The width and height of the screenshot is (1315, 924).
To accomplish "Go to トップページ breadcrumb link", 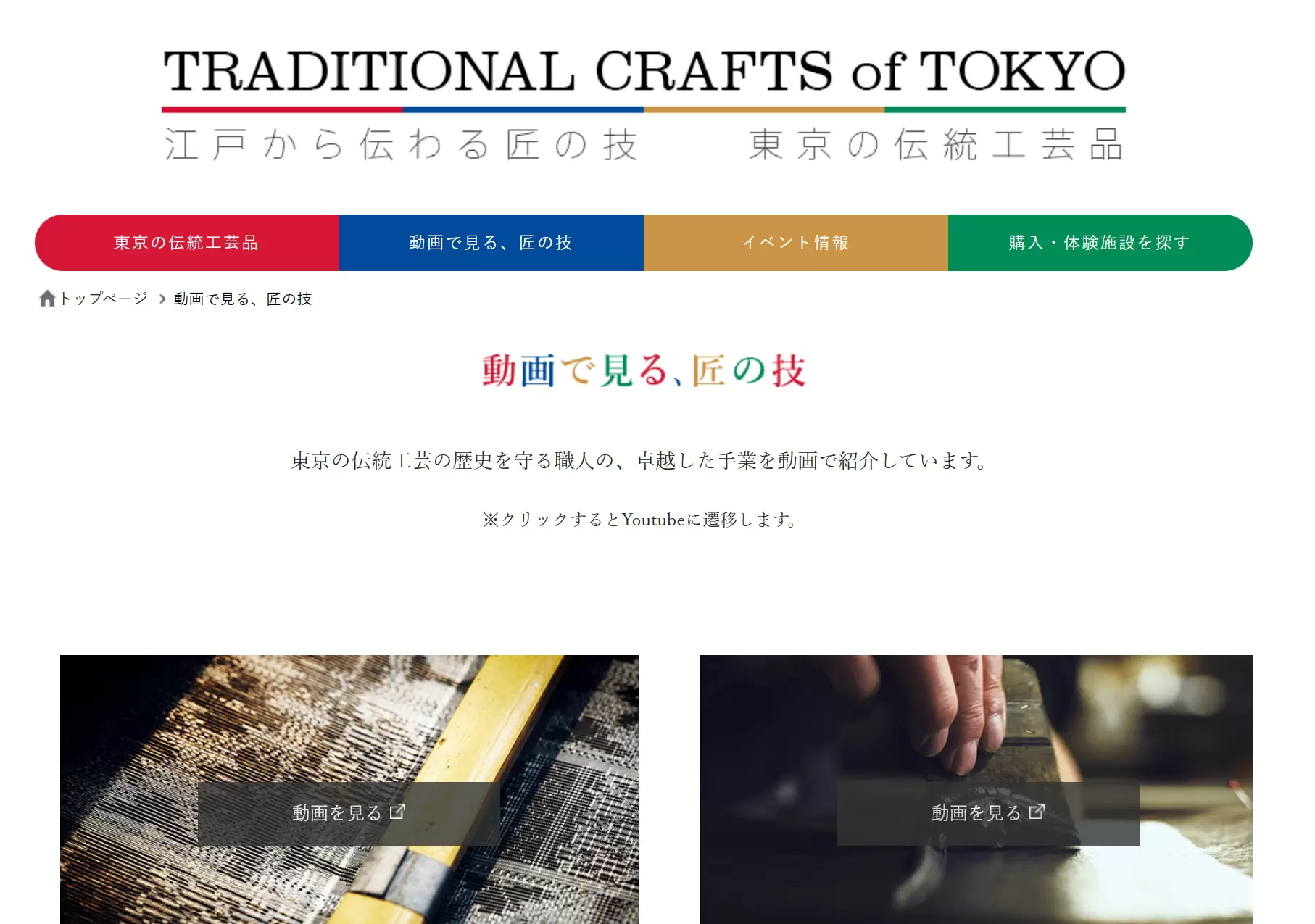I will tap(103, 299).
